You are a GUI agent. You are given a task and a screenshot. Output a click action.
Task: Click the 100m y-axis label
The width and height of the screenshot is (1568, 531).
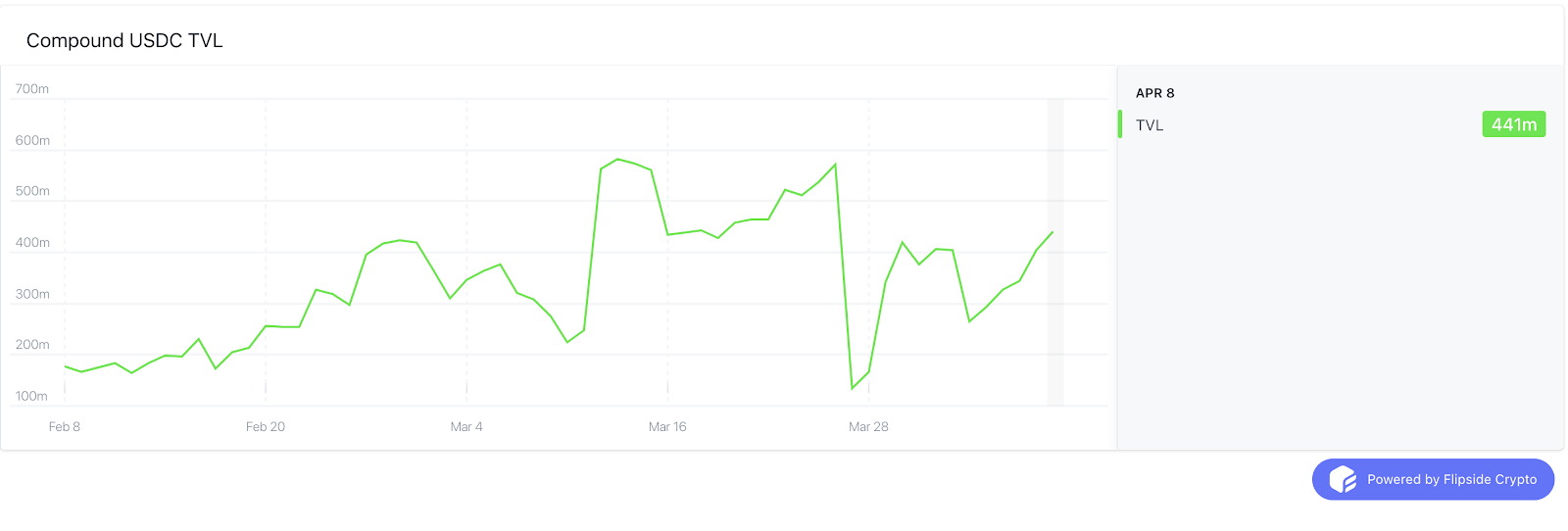pyautogui.click(x=31, y=396)
